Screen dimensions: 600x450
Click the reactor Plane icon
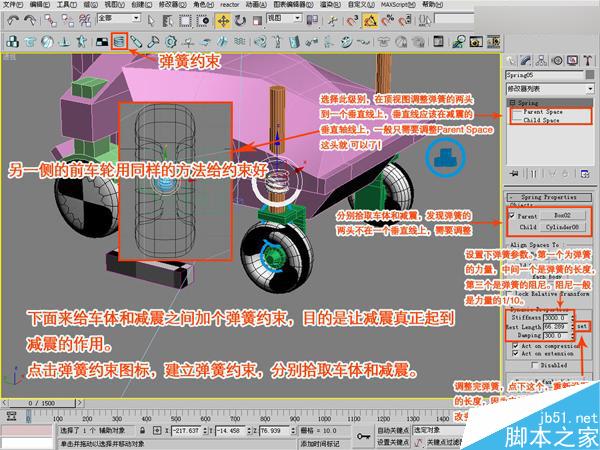click(x=102, y=41)
